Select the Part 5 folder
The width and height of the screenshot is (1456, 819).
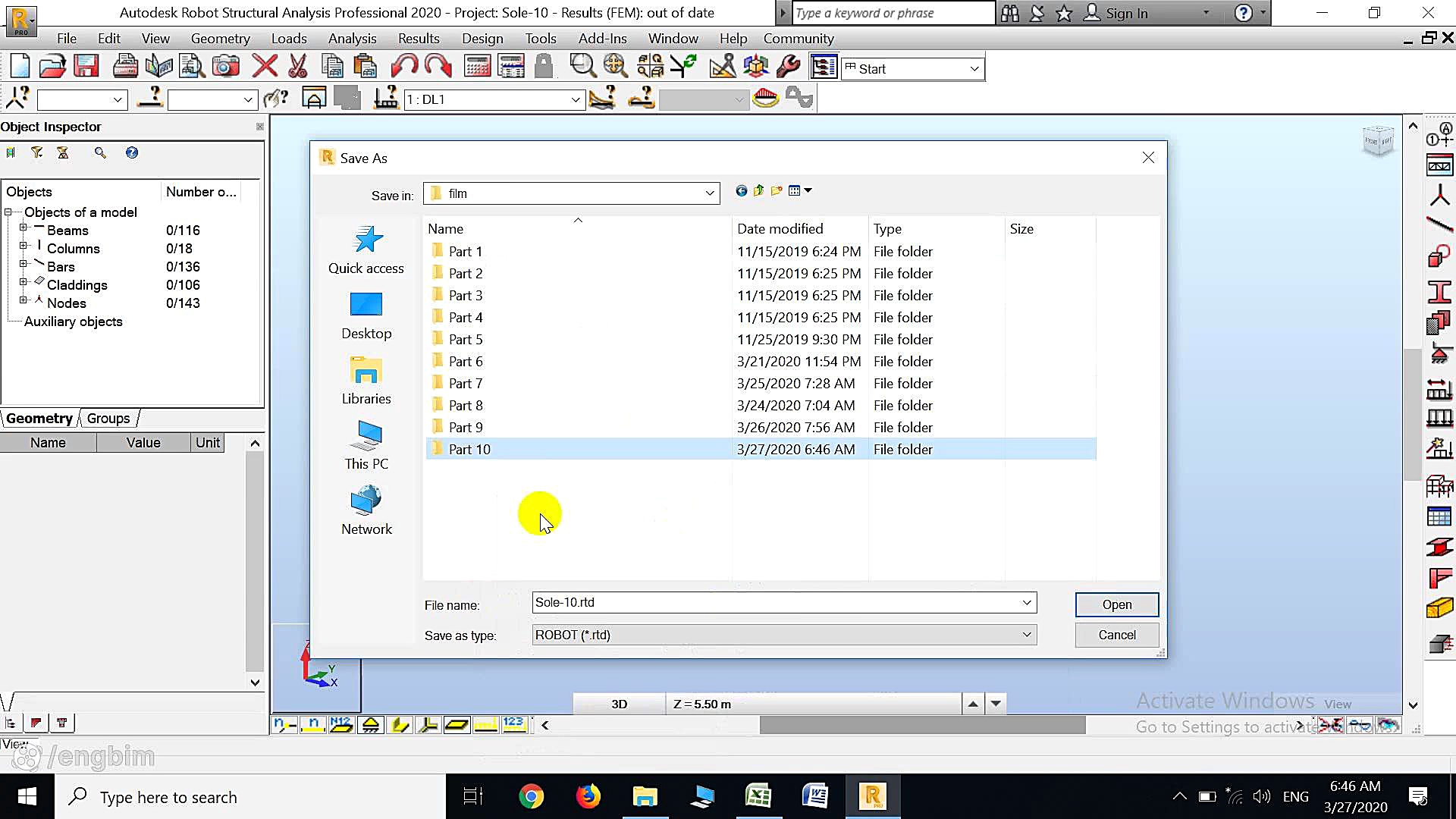(761, 339)
